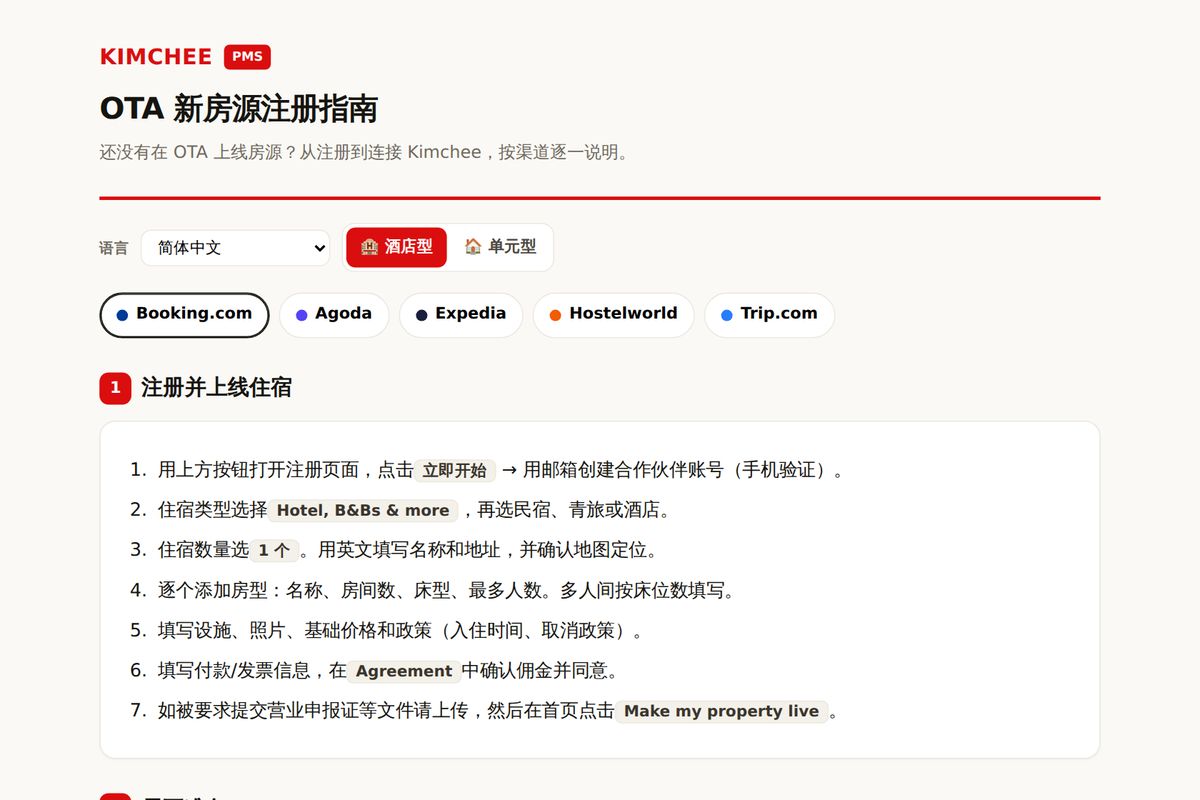This screenshot has width=1200, height=800.
Task: Click the 语言 label
Action: pyautogui.click(x=114, y=248)
